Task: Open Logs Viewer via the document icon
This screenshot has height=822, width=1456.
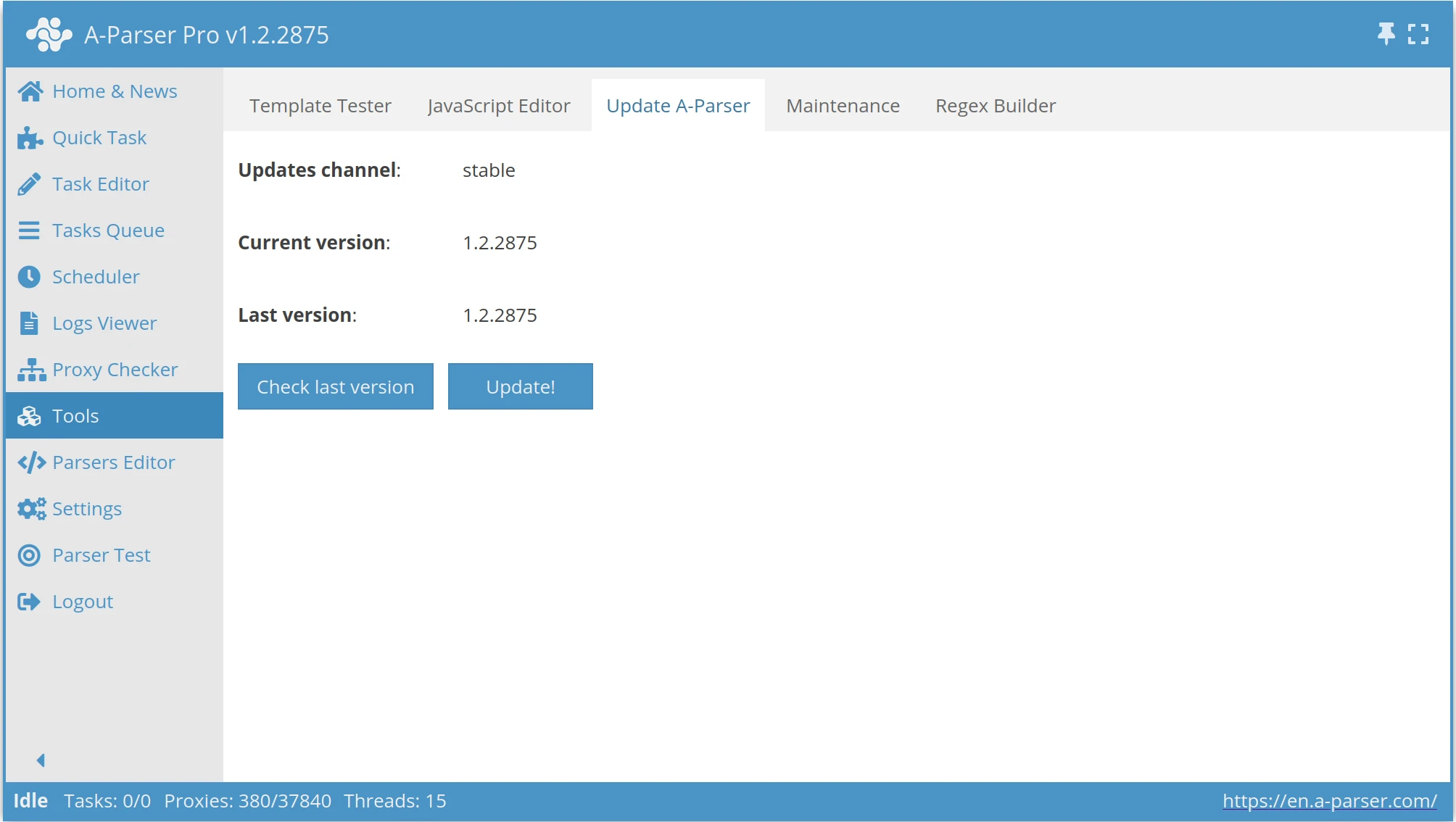Action: [x=30, y=323]
